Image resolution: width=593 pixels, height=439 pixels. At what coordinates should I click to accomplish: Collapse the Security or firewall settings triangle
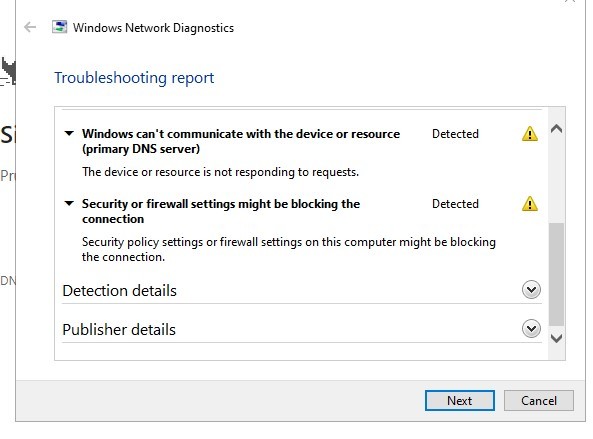point(69,203)
